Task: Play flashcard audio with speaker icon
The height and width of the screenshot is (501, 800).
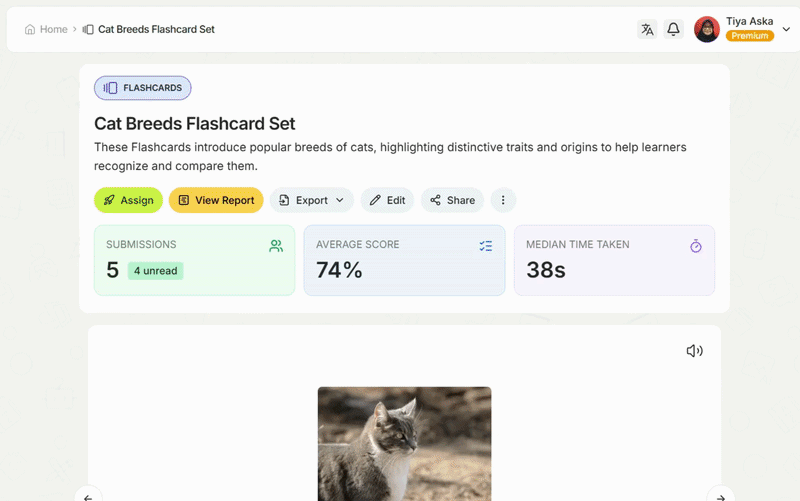Action: click(x=694, y=351)
